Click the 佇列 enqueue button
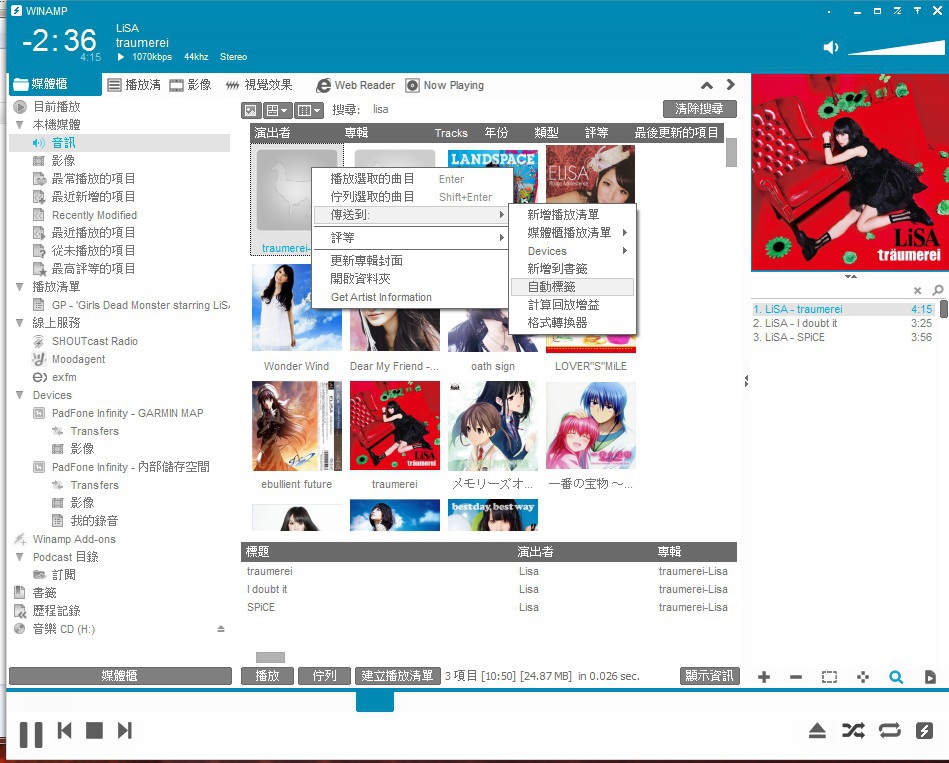 coord(324,676)
